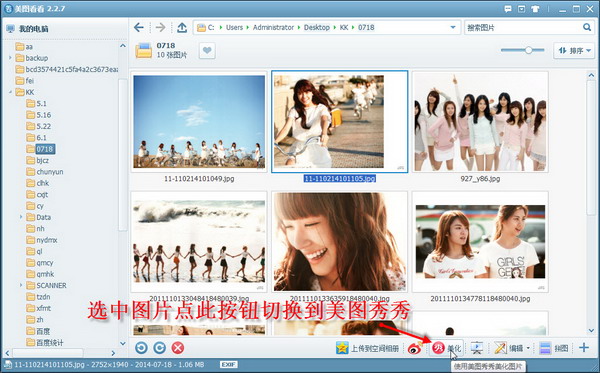600x373 pixels.
Task: Click the 编辑 edit button
Action: click(509, 348)
